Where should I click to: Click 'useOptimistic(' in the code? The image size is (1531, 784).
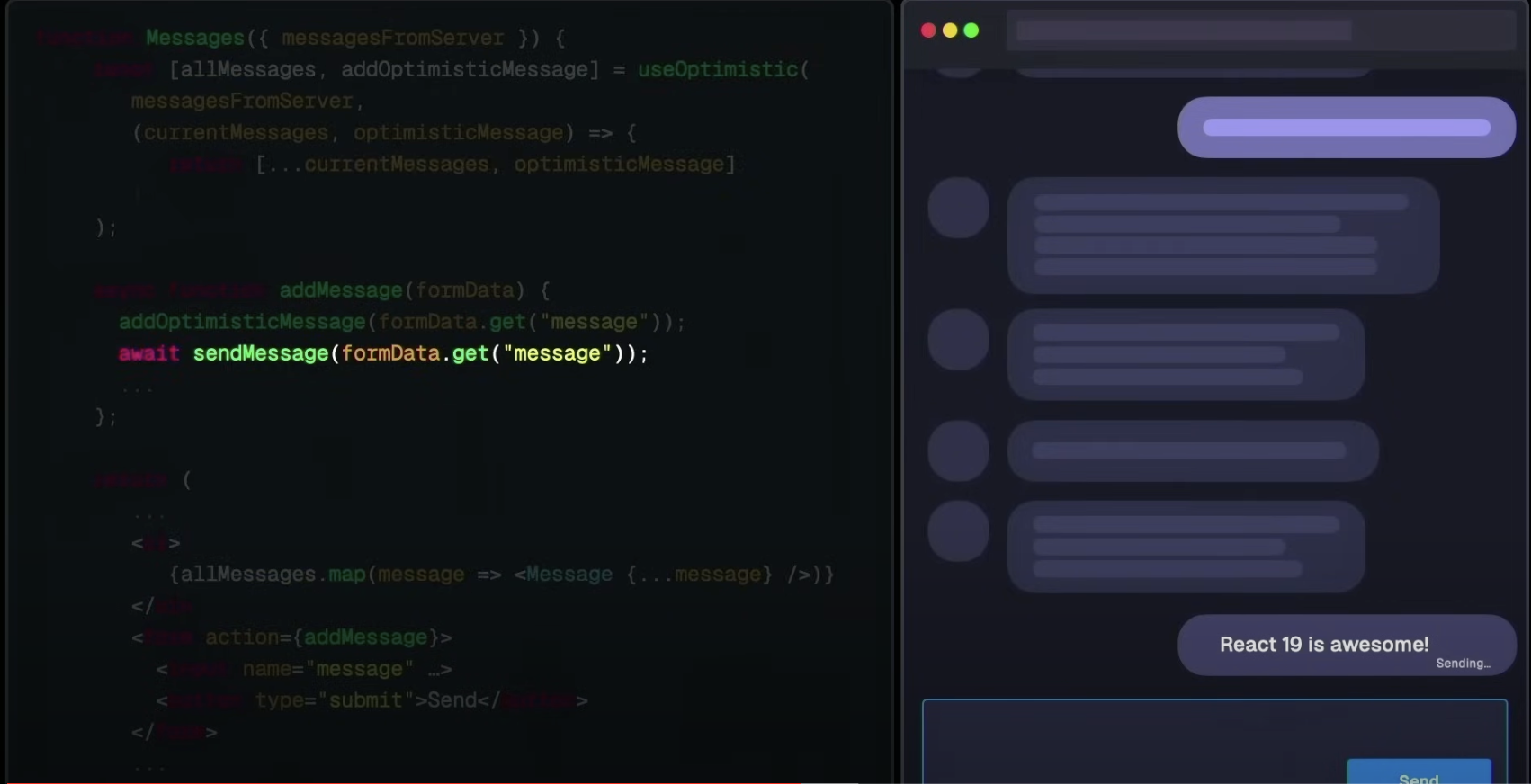point(723,69)
